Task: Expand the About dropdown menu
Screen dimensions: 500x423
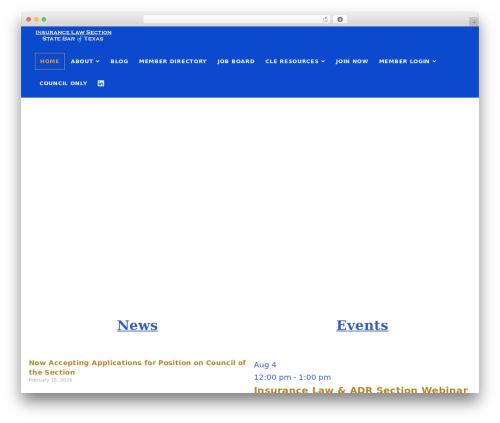Action: tap(85, 61)
